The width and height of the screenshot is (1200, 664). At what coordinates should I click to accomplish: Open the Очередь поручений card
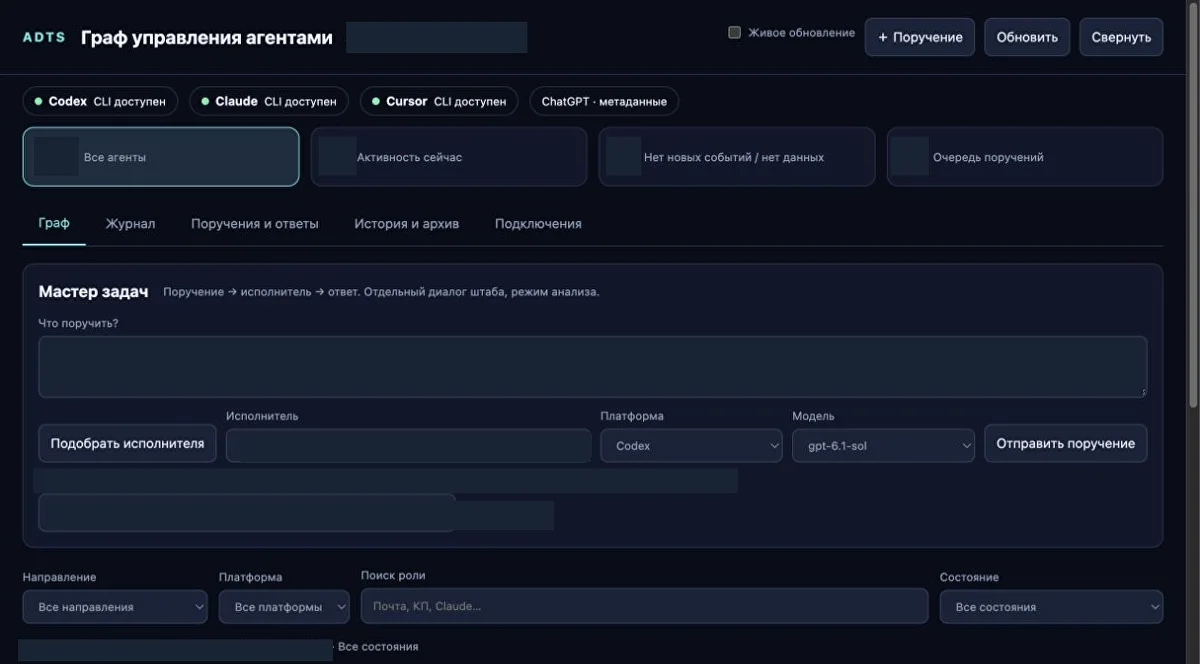click(1025, 157)
